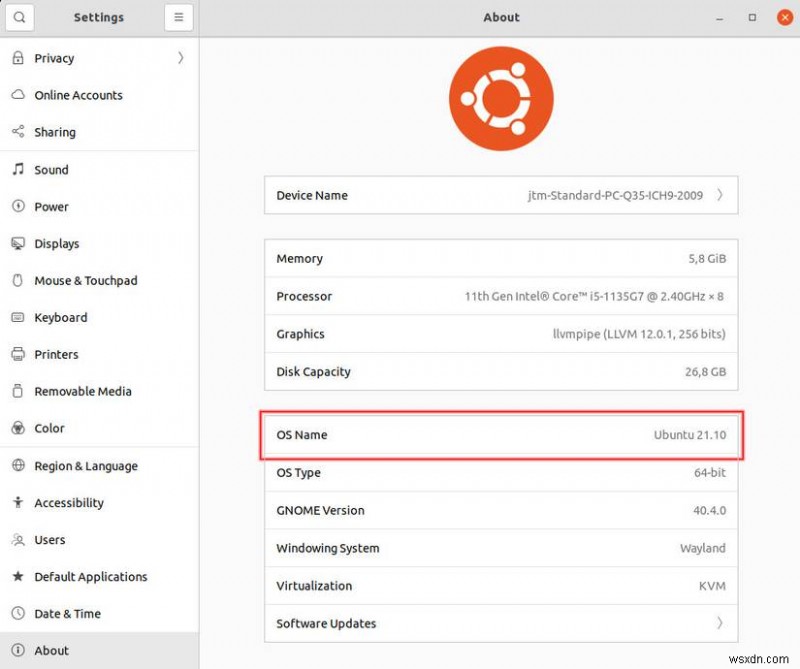Click the Processor label

pos(304,296)
